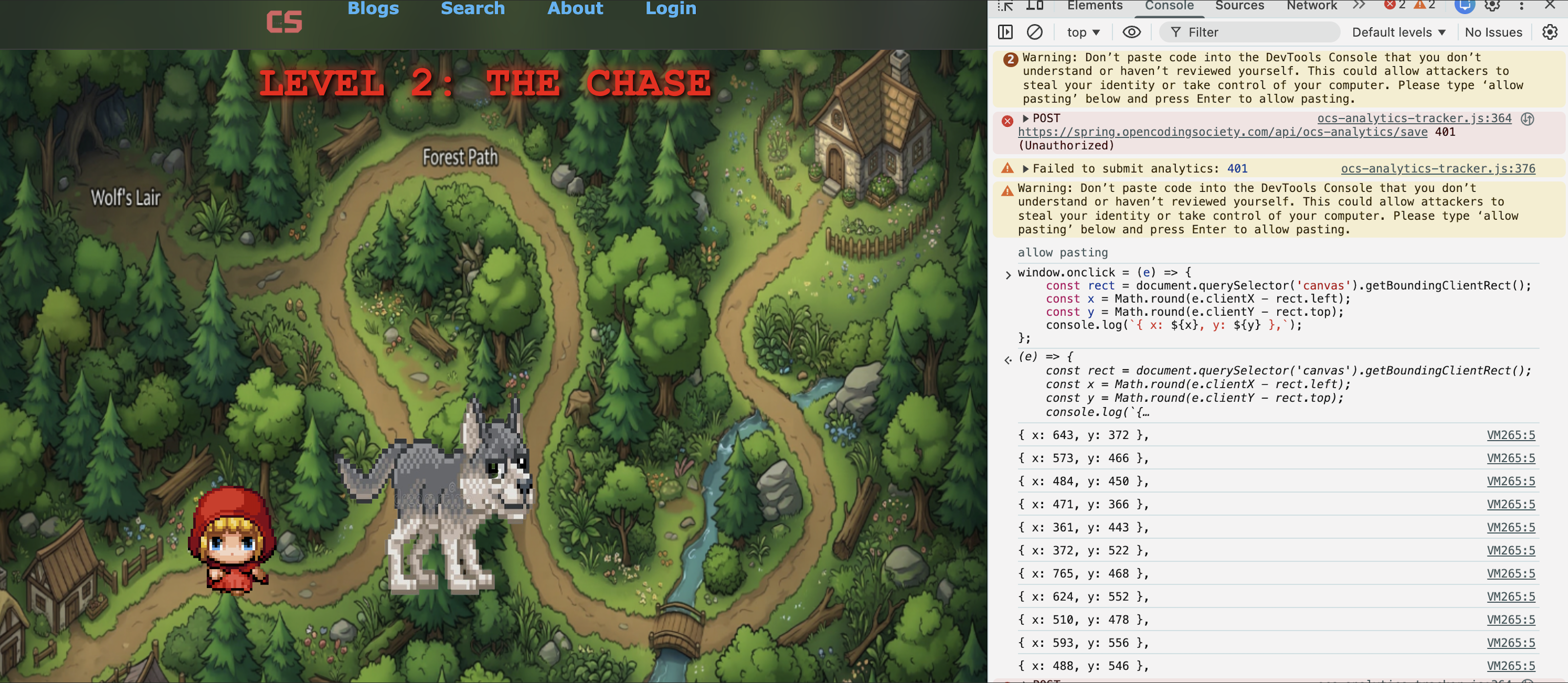Click the Wolf's Lair map label
The height and width of the screenshot is (683, 1568).
125,197
